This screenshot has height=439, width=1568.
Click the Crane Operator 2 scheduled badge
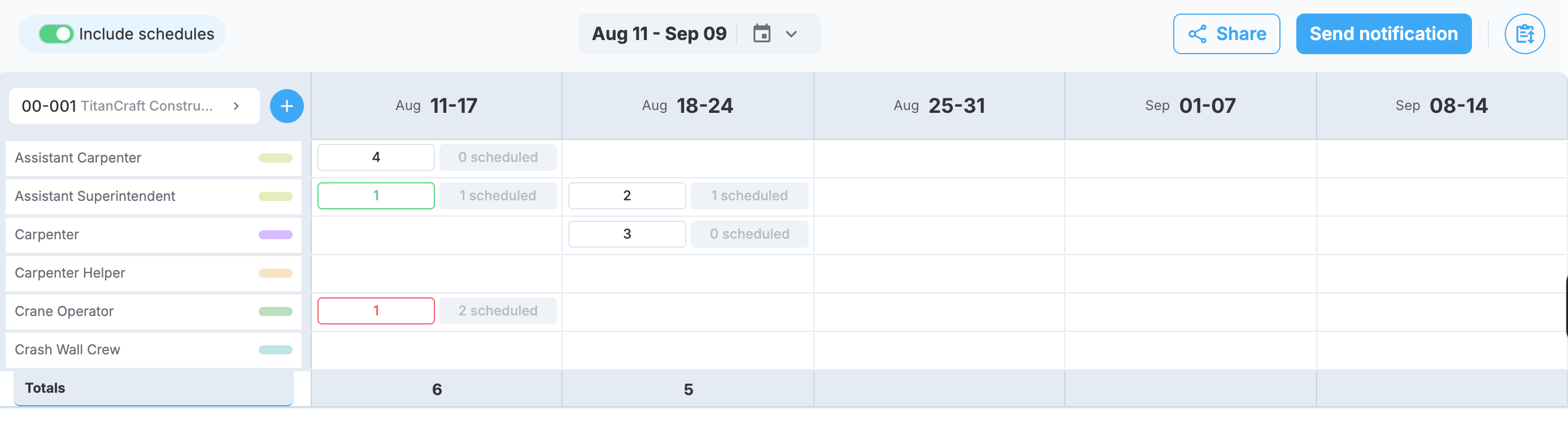coord(498,311)
